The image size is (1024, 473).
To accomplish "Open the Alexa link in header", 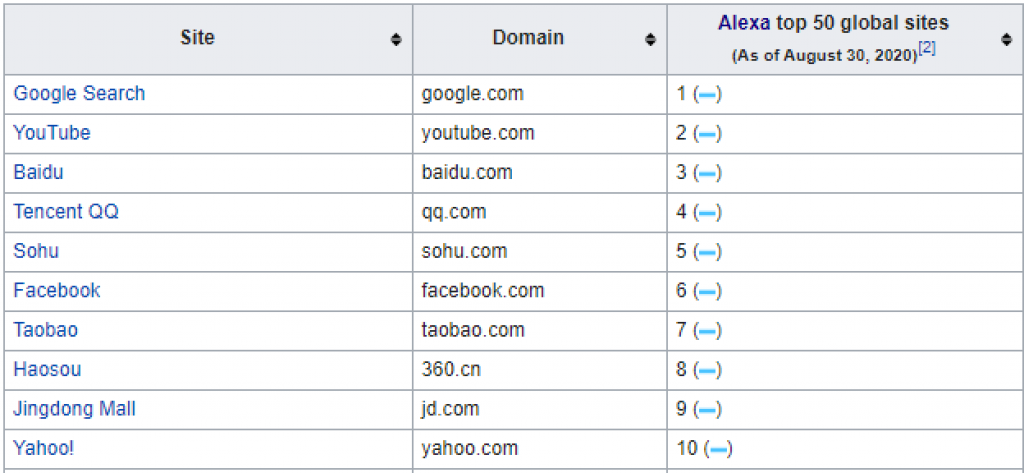I will click(744, 23).
